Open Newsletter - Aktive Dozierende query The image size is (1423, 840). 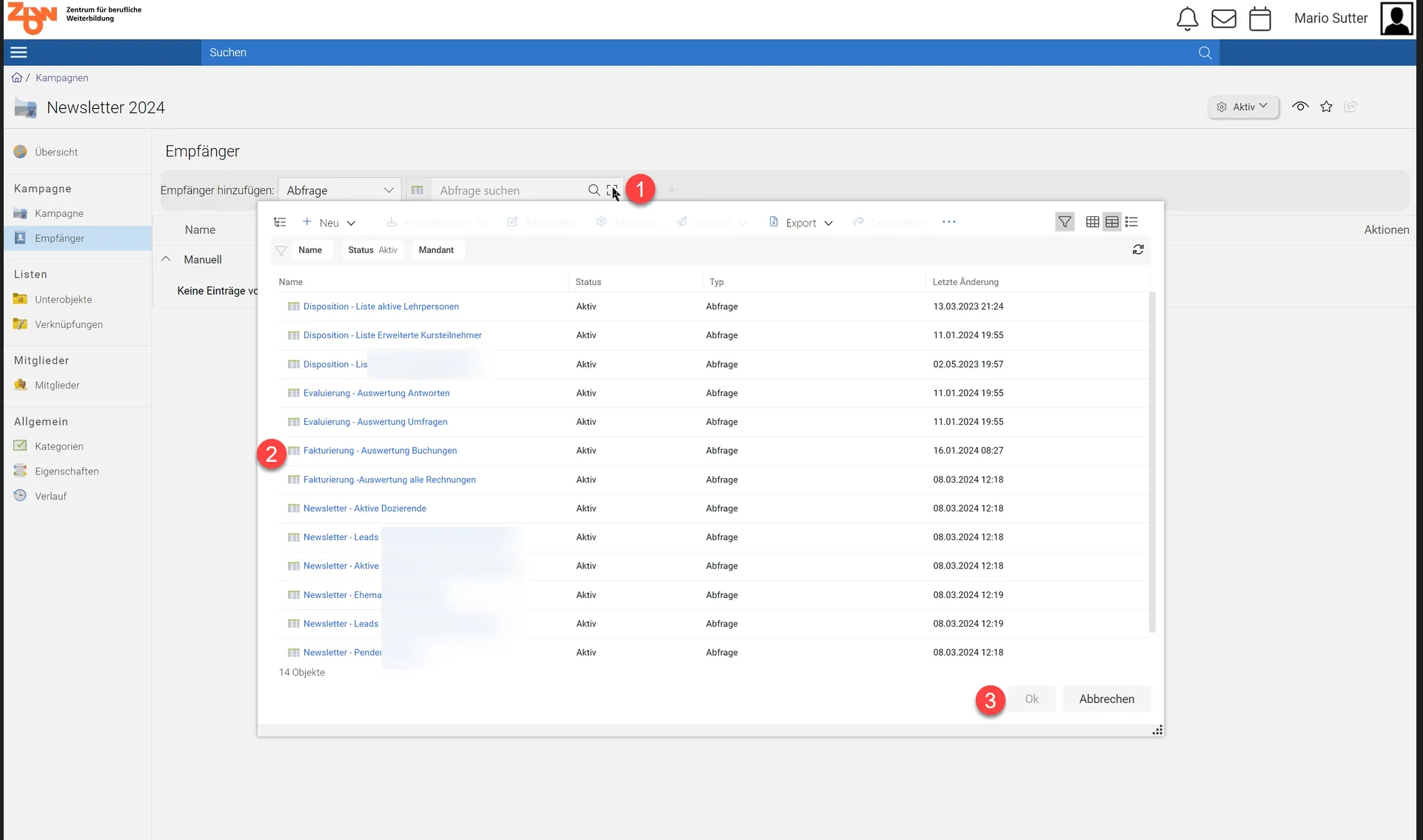(x=364, y=508)
